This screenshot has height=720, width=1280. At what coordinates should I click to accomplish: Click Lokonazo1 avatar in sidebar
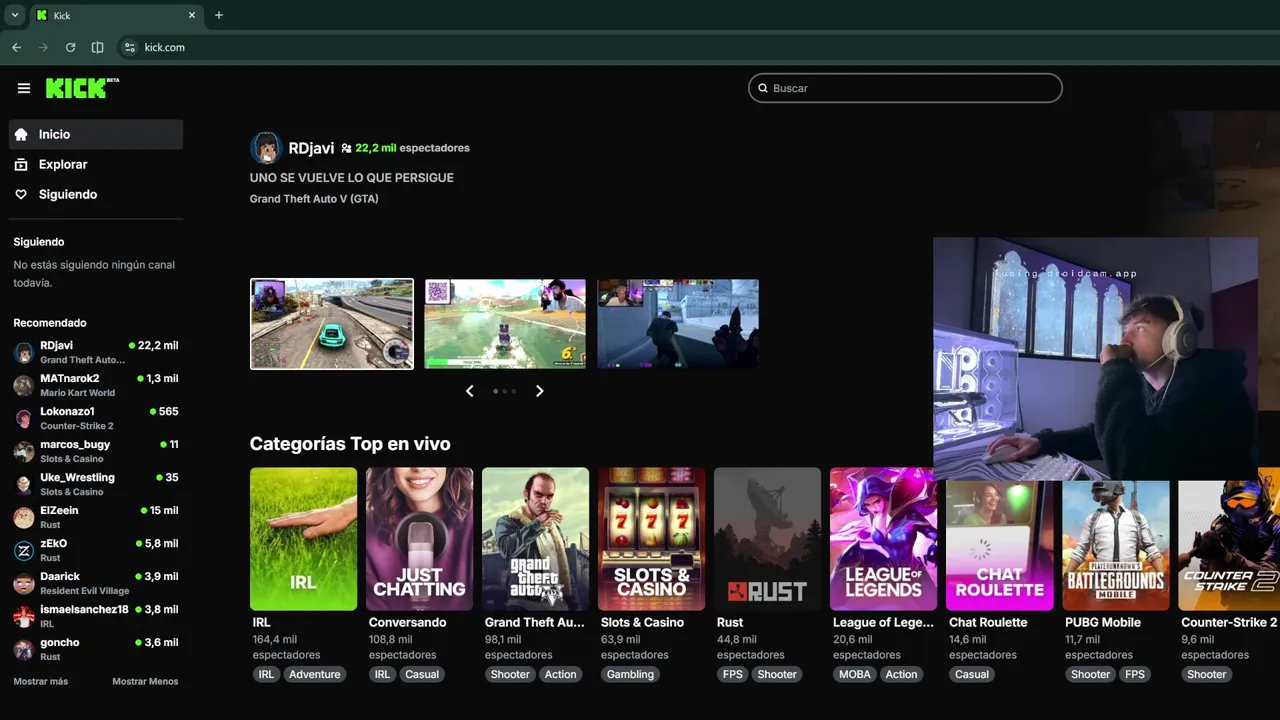click(x=23, y=418)
